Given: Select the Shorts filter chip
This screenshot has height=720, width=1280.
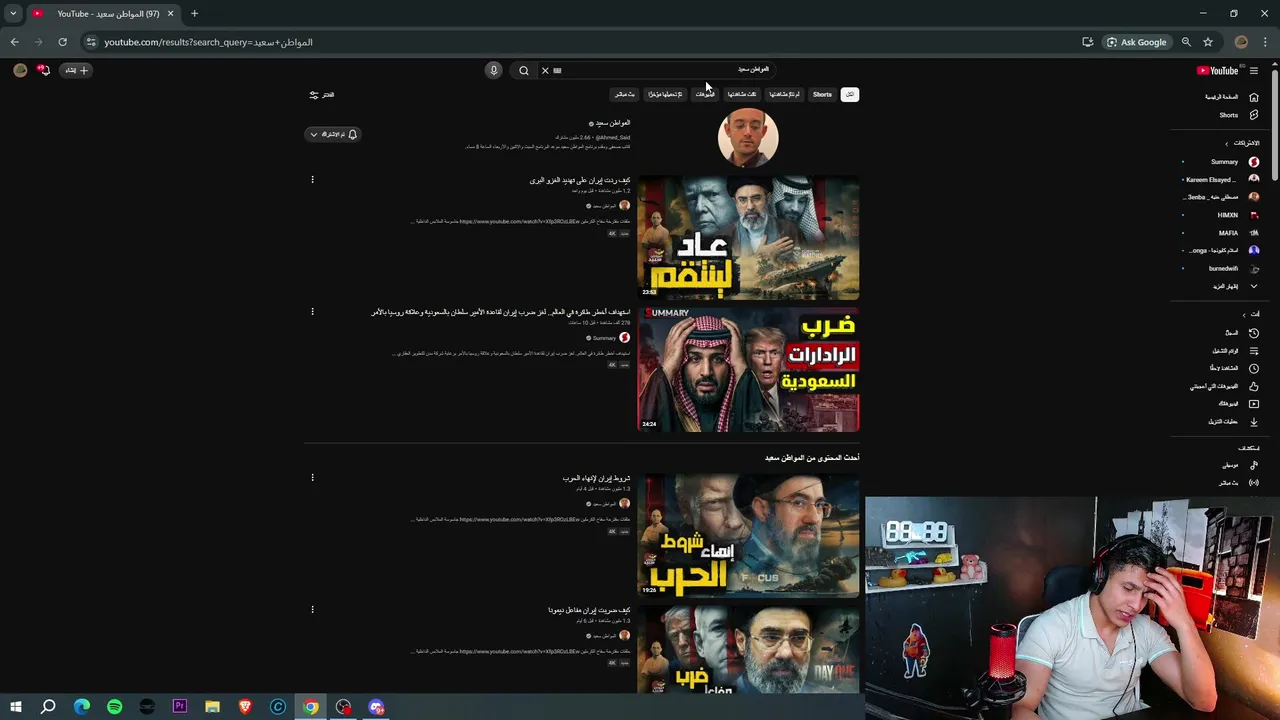Looking at the screenshot, I should [822, 95].
